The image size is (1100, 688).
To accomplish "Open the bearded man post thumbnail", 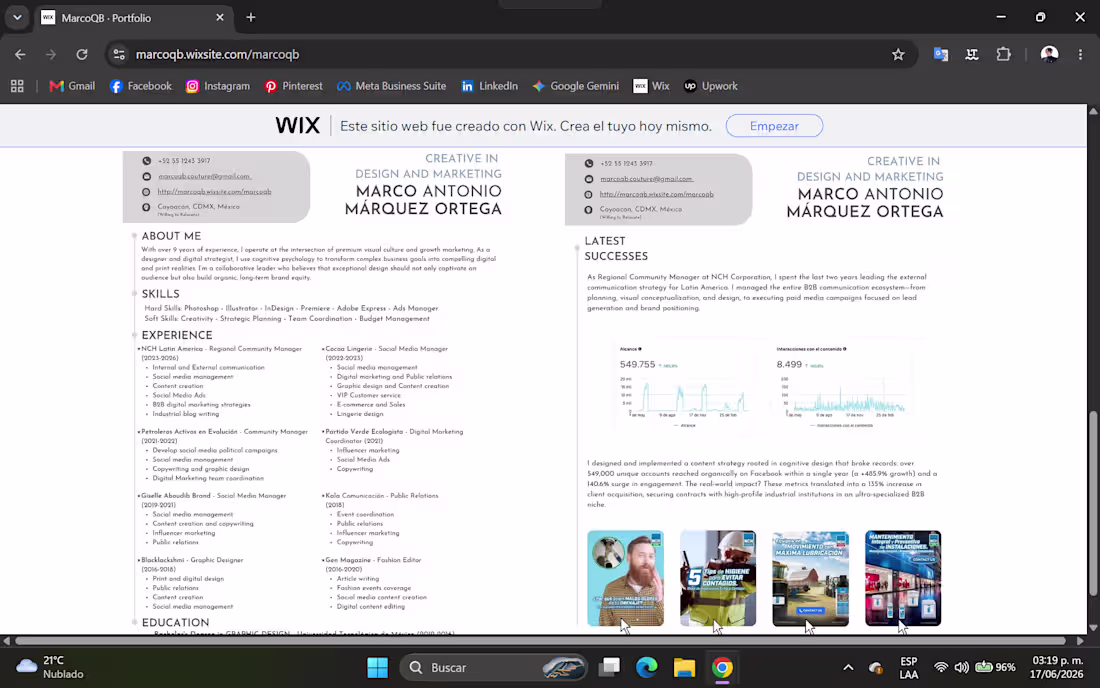I will coord(625,578).
